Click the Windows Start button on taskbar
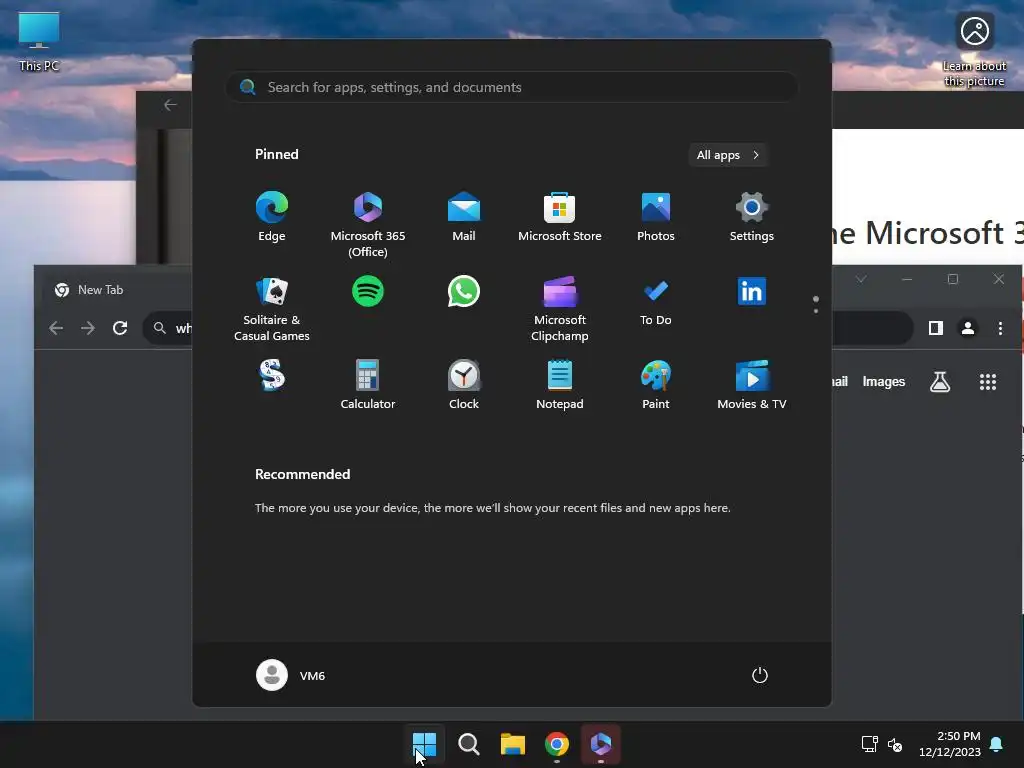Screen dimensions: 1024x768 pyautogui.click(x=424, y=744)
